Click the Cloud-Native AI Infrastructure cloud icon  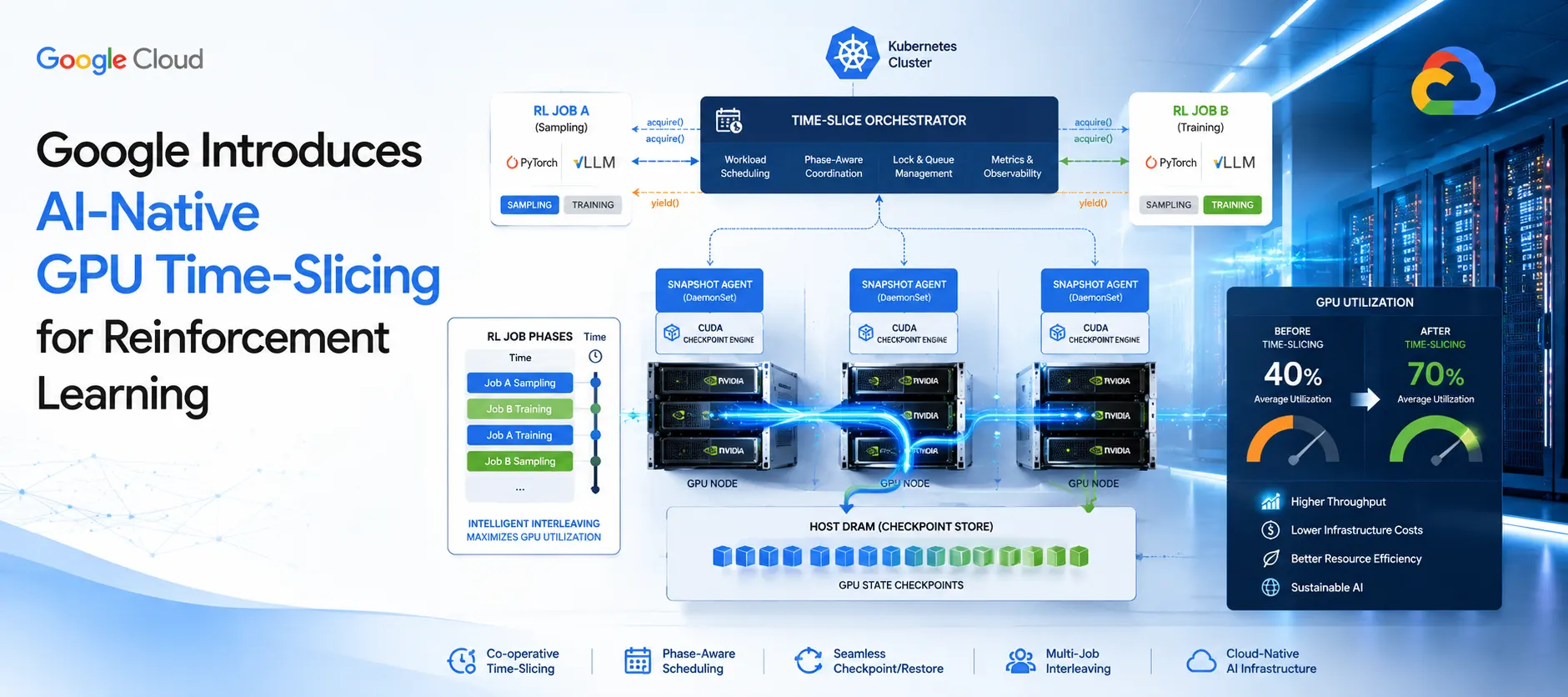tap(1200, 661)
